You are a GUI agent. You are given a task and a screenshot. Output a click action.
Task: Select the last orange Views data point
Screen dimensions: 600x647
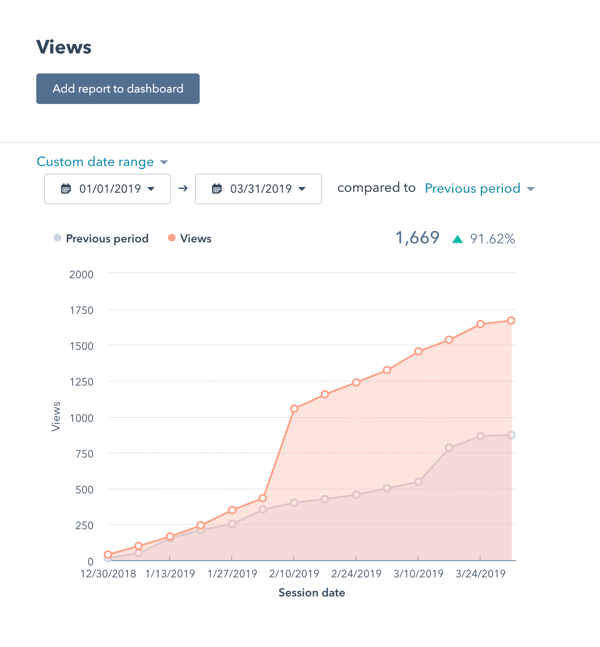pyautogui.click(x=512, y=321)
